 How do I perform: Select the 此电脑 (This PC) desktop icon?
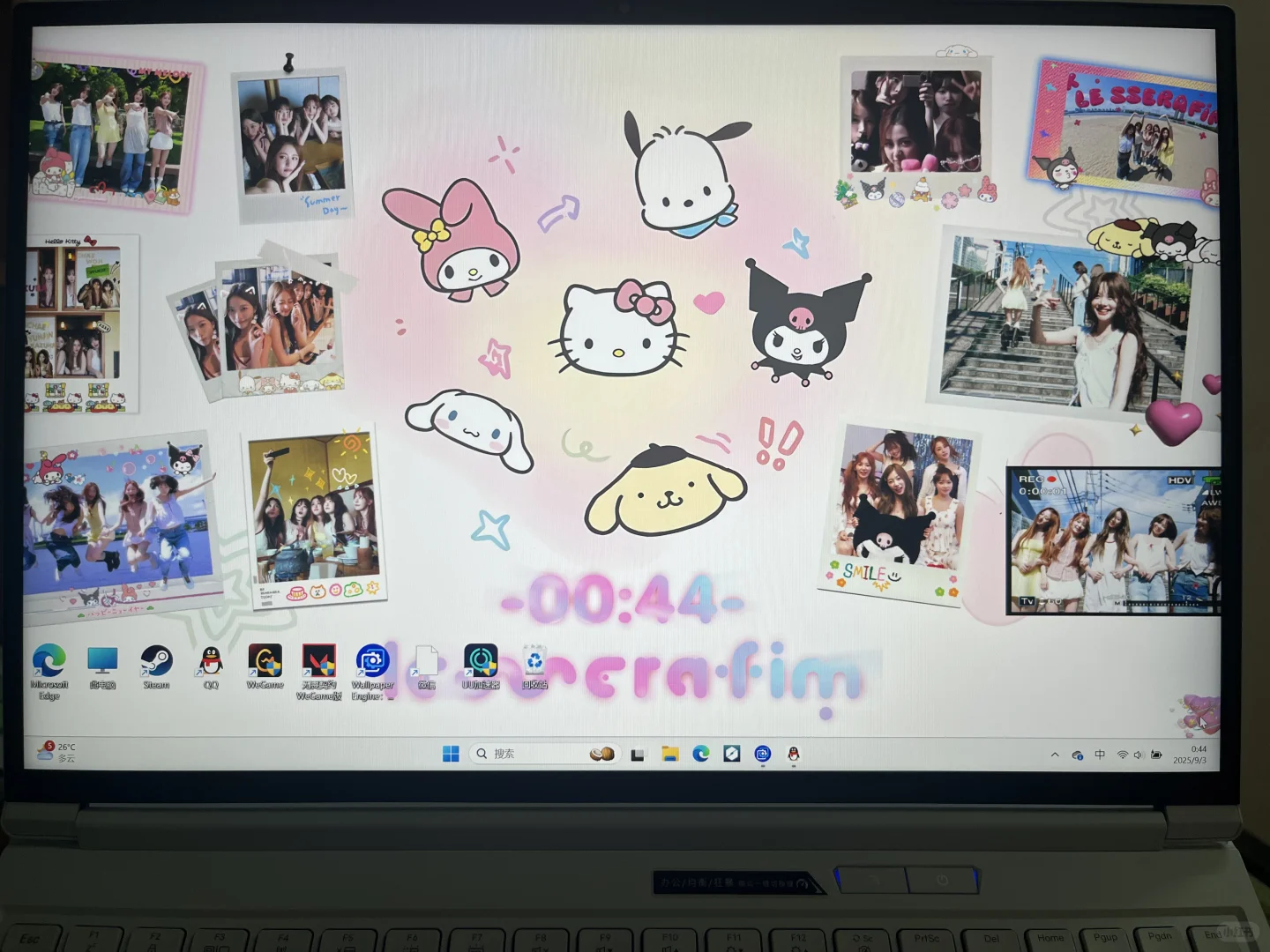pyautogui.click(x=102, y=667)
